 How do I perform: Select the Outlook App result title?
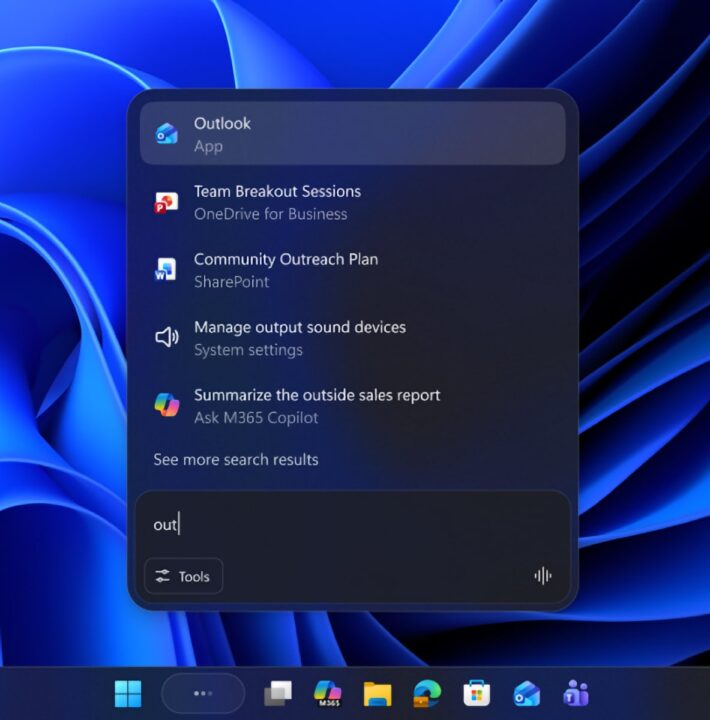point(222,123)
